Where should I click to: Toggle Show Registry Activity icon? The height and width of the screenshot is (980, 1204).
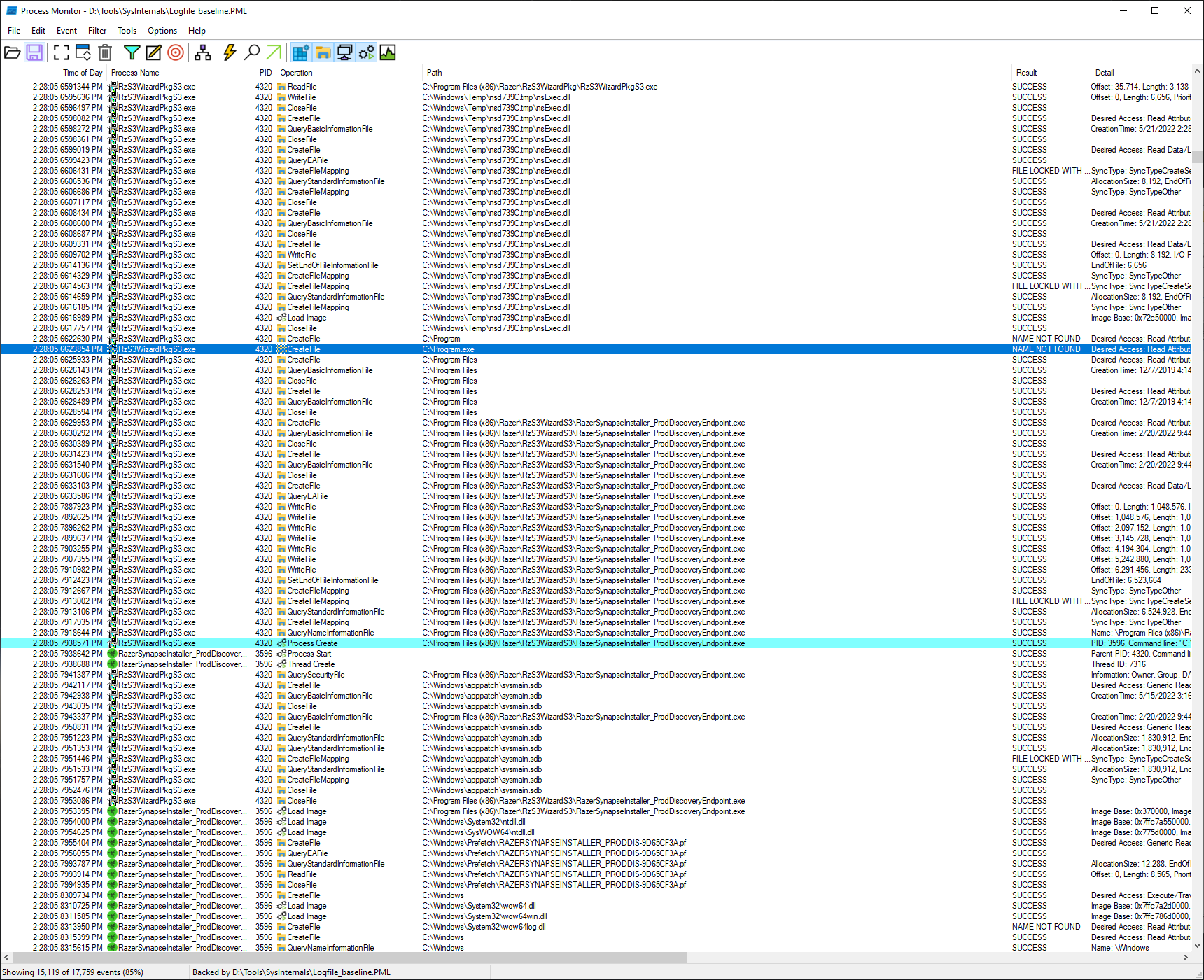point(301,52)
